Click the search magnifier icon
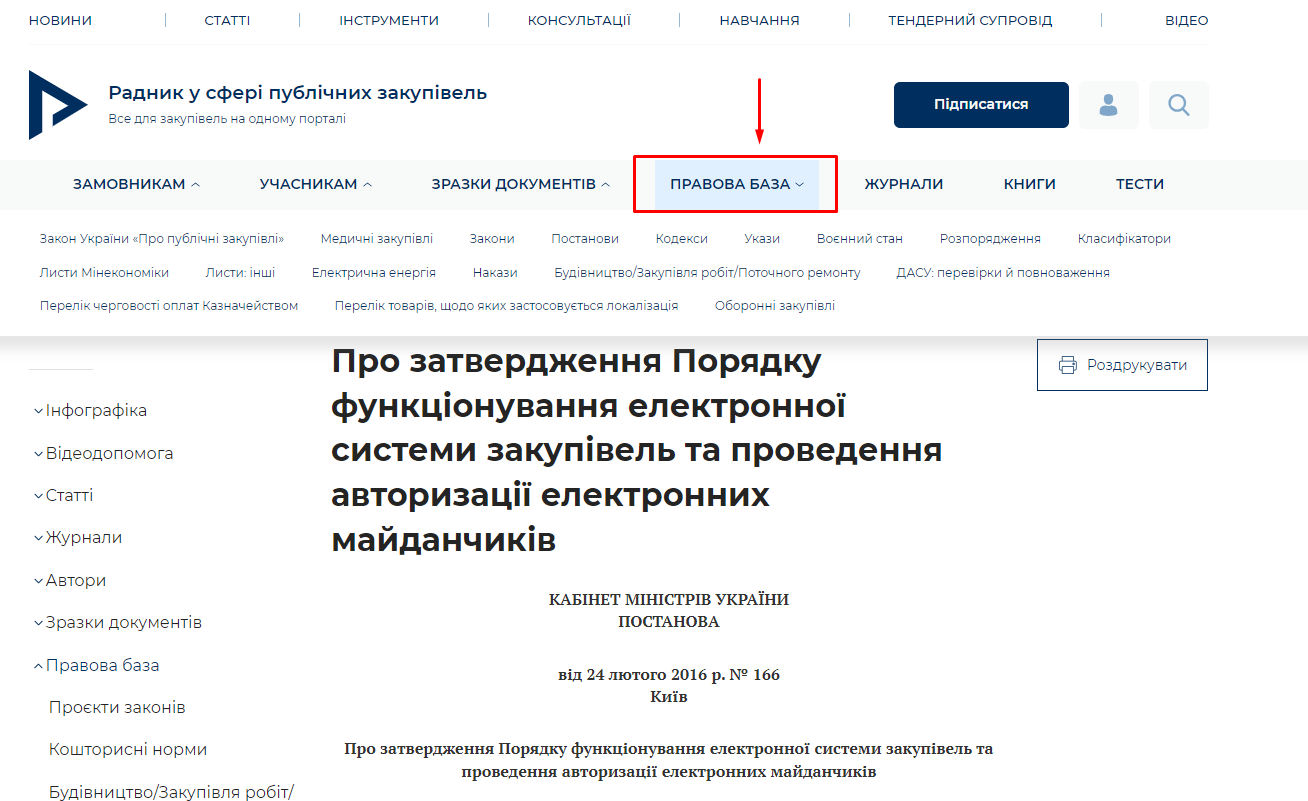 coord(1178,105)
